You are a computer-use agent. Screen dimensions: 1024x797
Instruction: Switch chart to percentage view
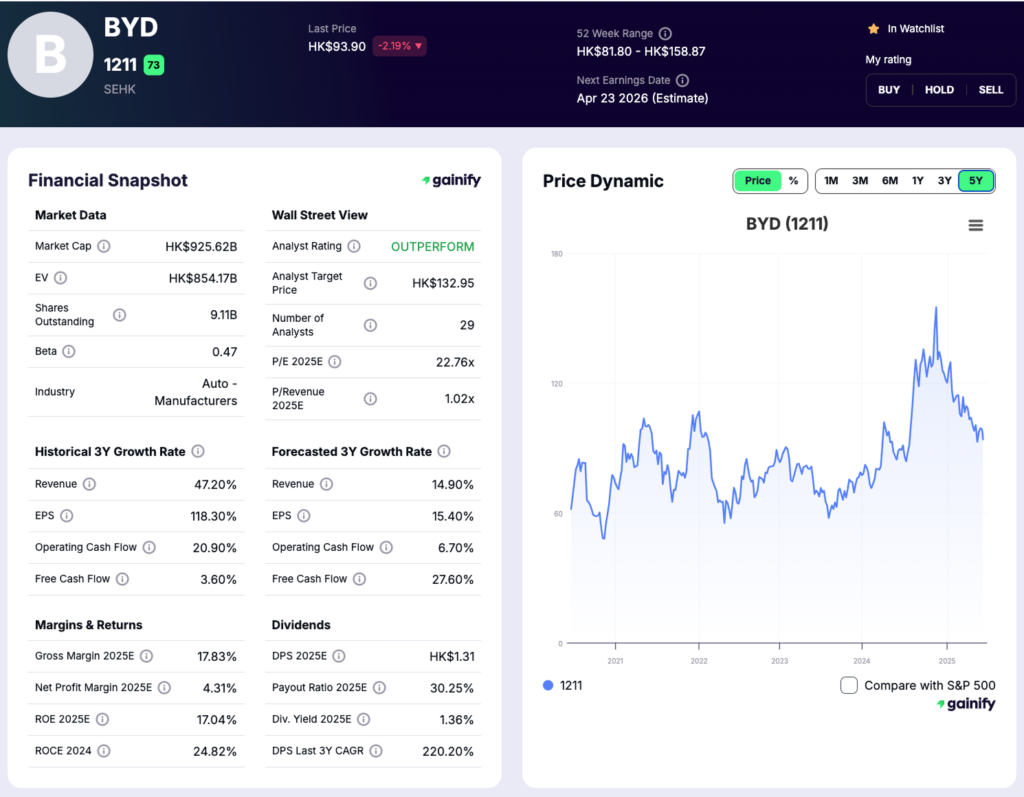[x=793, y=181]
